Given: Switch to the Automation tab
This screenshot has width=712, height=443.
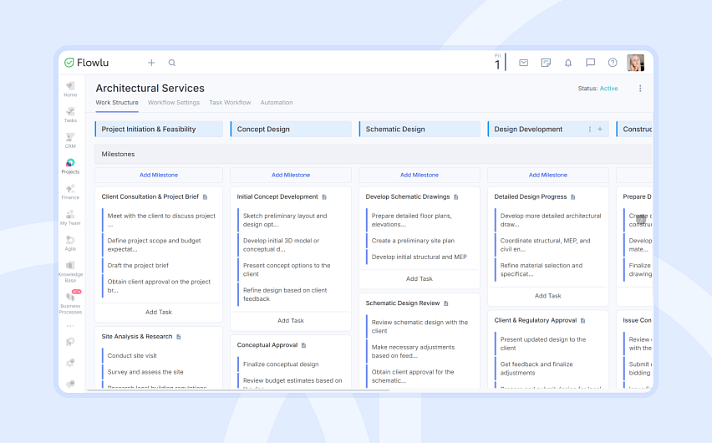Looking at the screenshot, I should (x=277, y=103).
